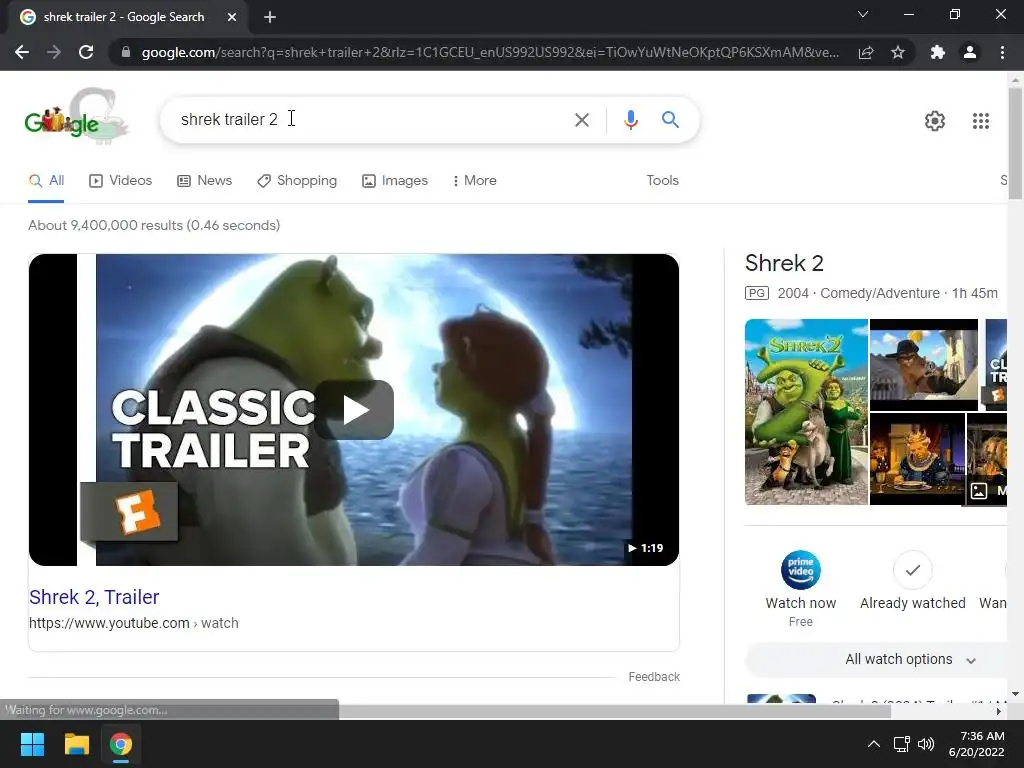The height and width of the screenshot is (768, 1024).
Task: Open the Shrek 2, Trailer link
Action: 94,597
